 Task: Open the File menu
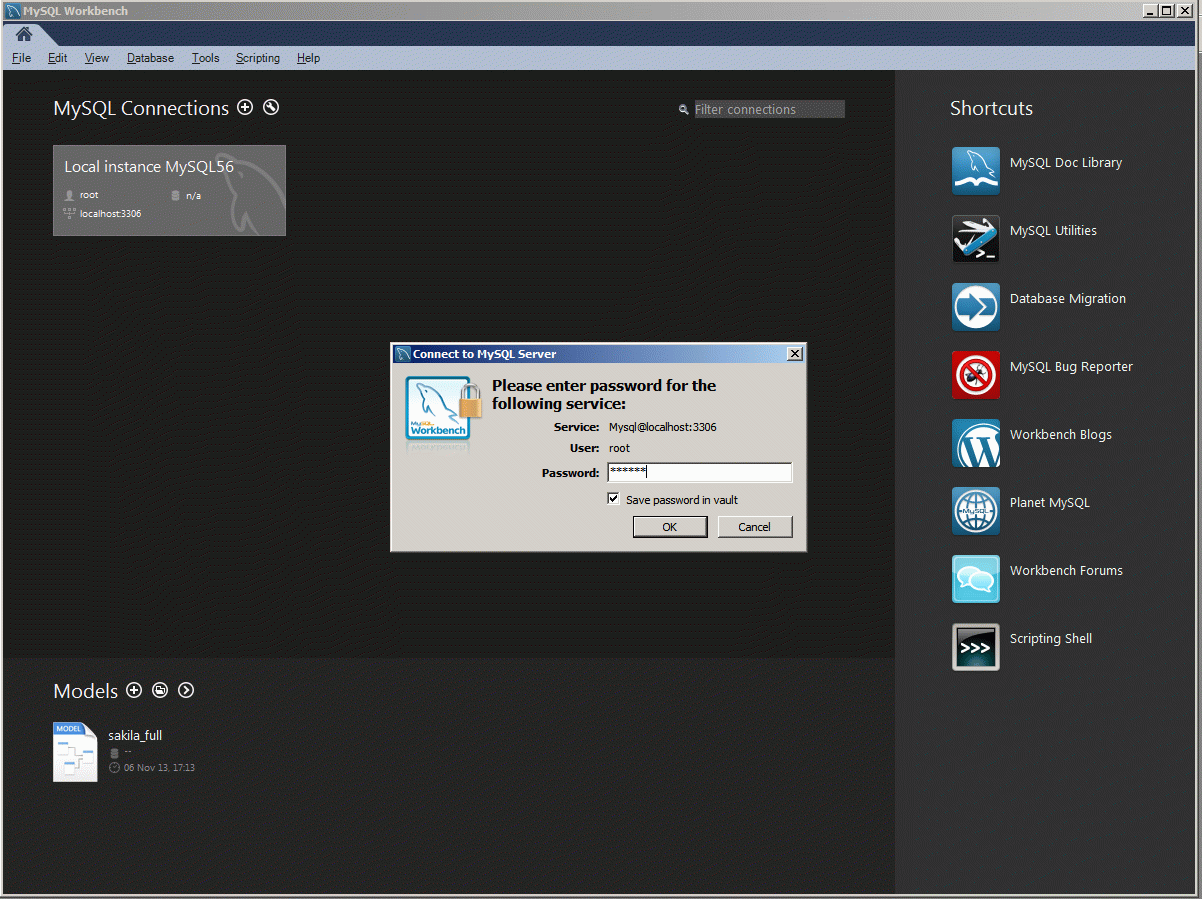point(22,58)
